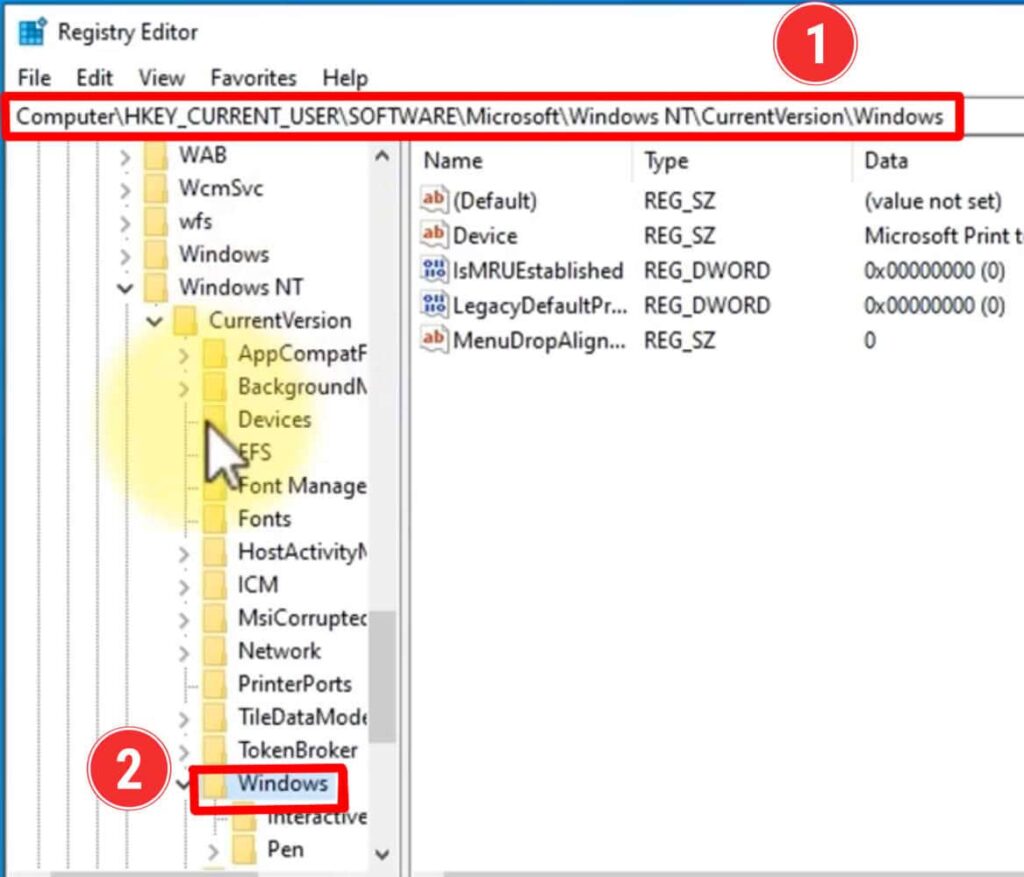
Task: Open the Favorites menu
Action: coord(252,78)
